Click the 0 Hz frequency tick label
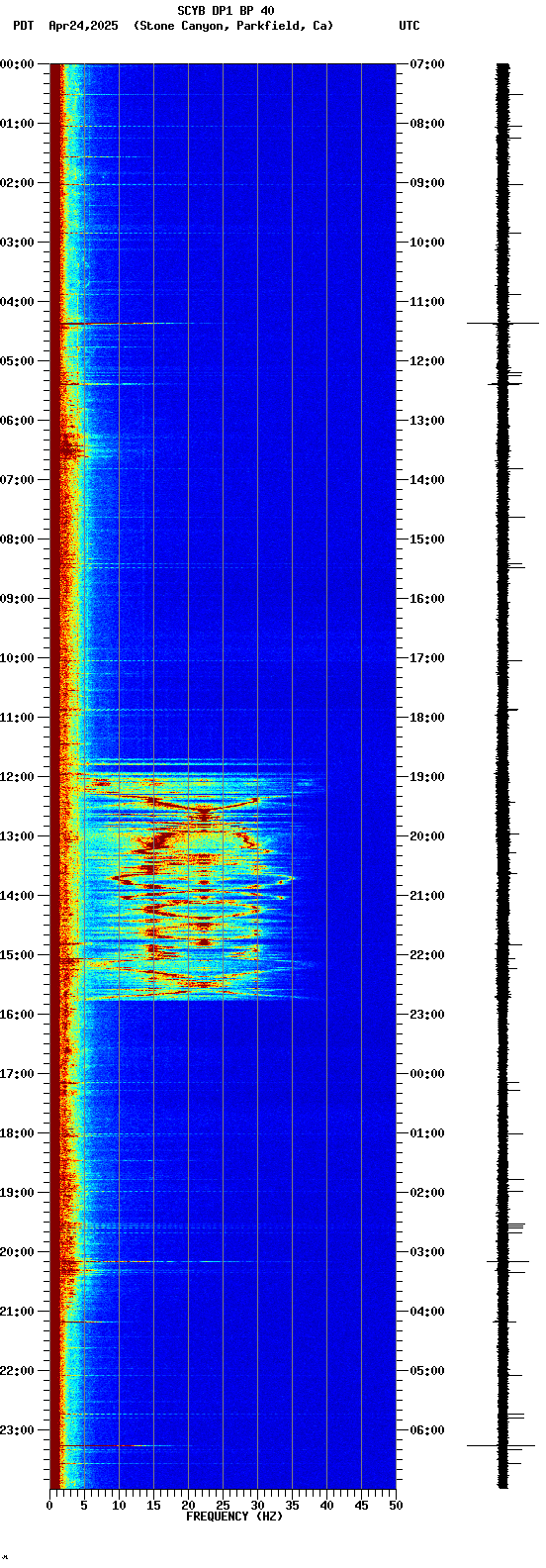 (49, 1506)
